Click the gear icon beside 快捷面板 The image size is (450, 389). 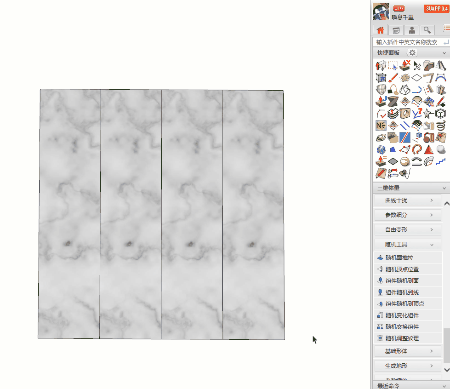[412, 53]
